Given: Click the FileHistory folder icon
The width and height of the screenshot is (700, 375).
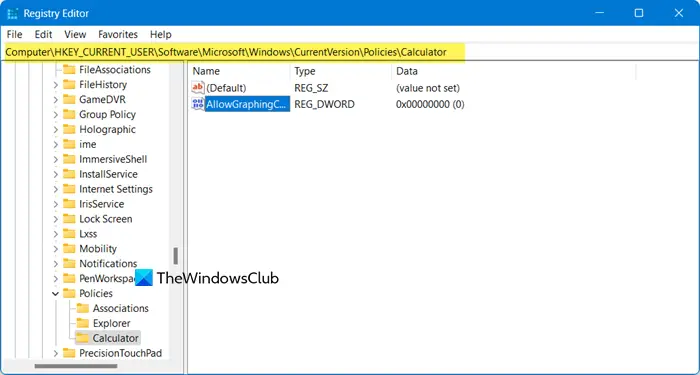Looking at the screenshot, I should coord(69,85).
